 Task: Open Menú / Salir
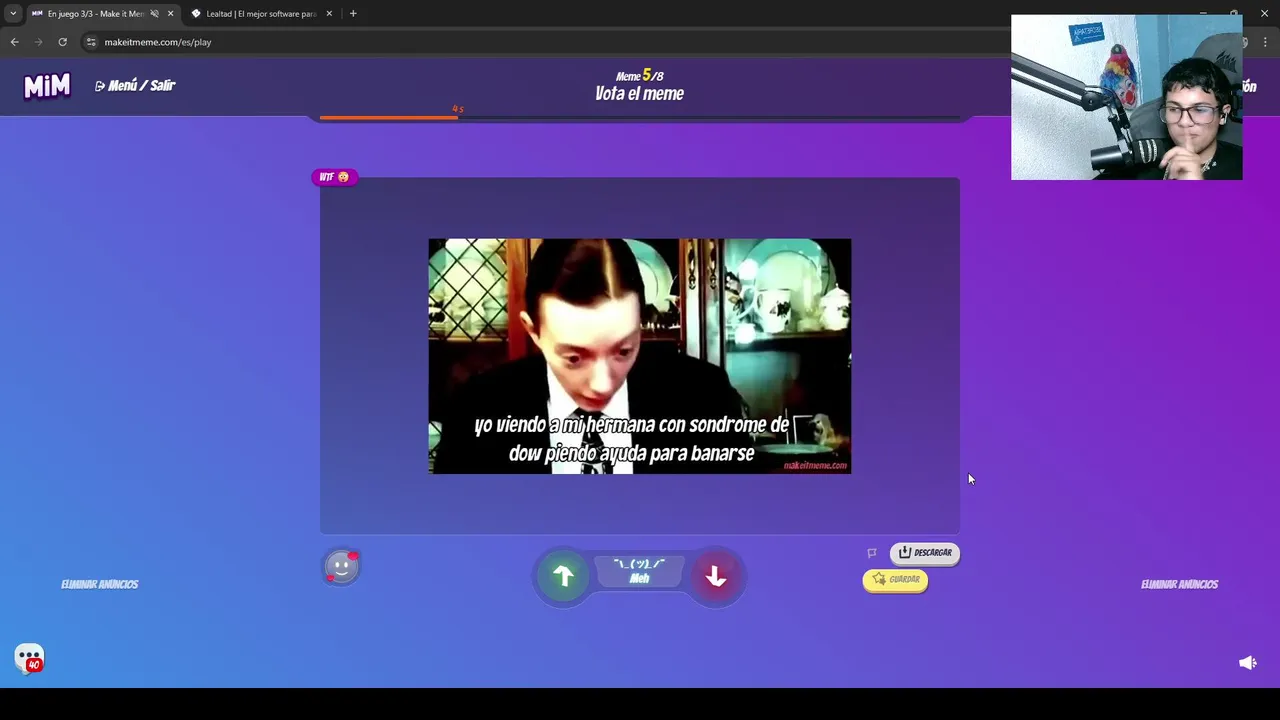pos(135,86)
